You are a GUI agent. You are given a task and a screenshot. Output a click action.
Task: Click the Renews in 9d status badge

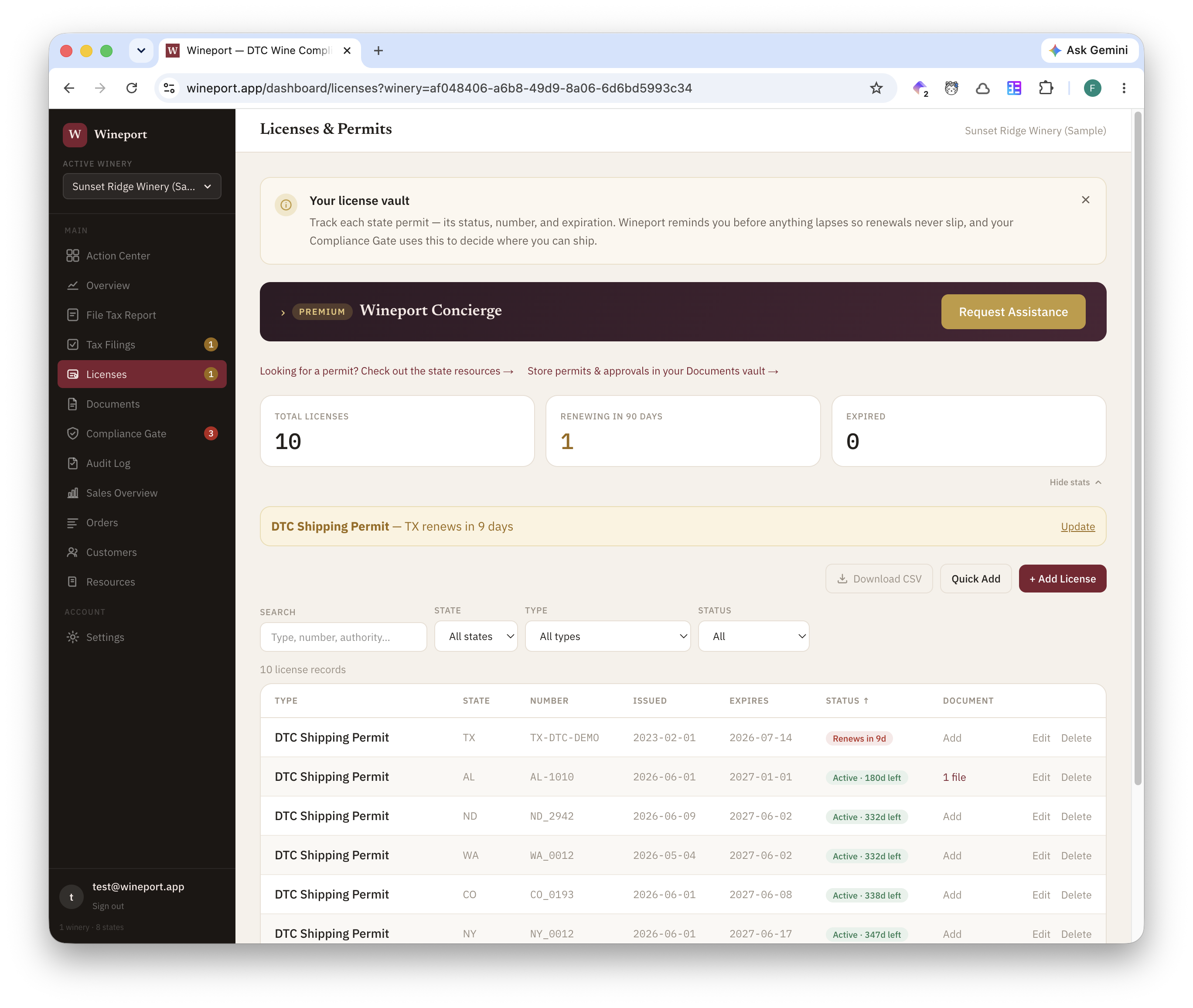859,738
